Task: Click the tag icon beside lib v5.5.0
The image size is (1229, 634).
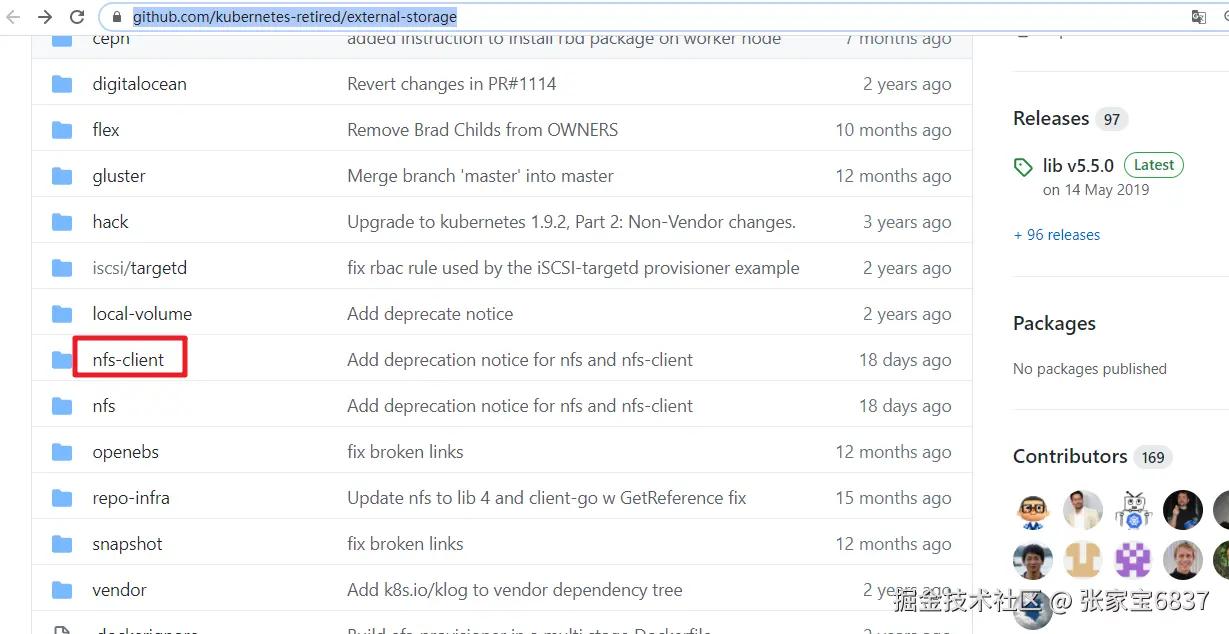Action: pos(1023,167)
